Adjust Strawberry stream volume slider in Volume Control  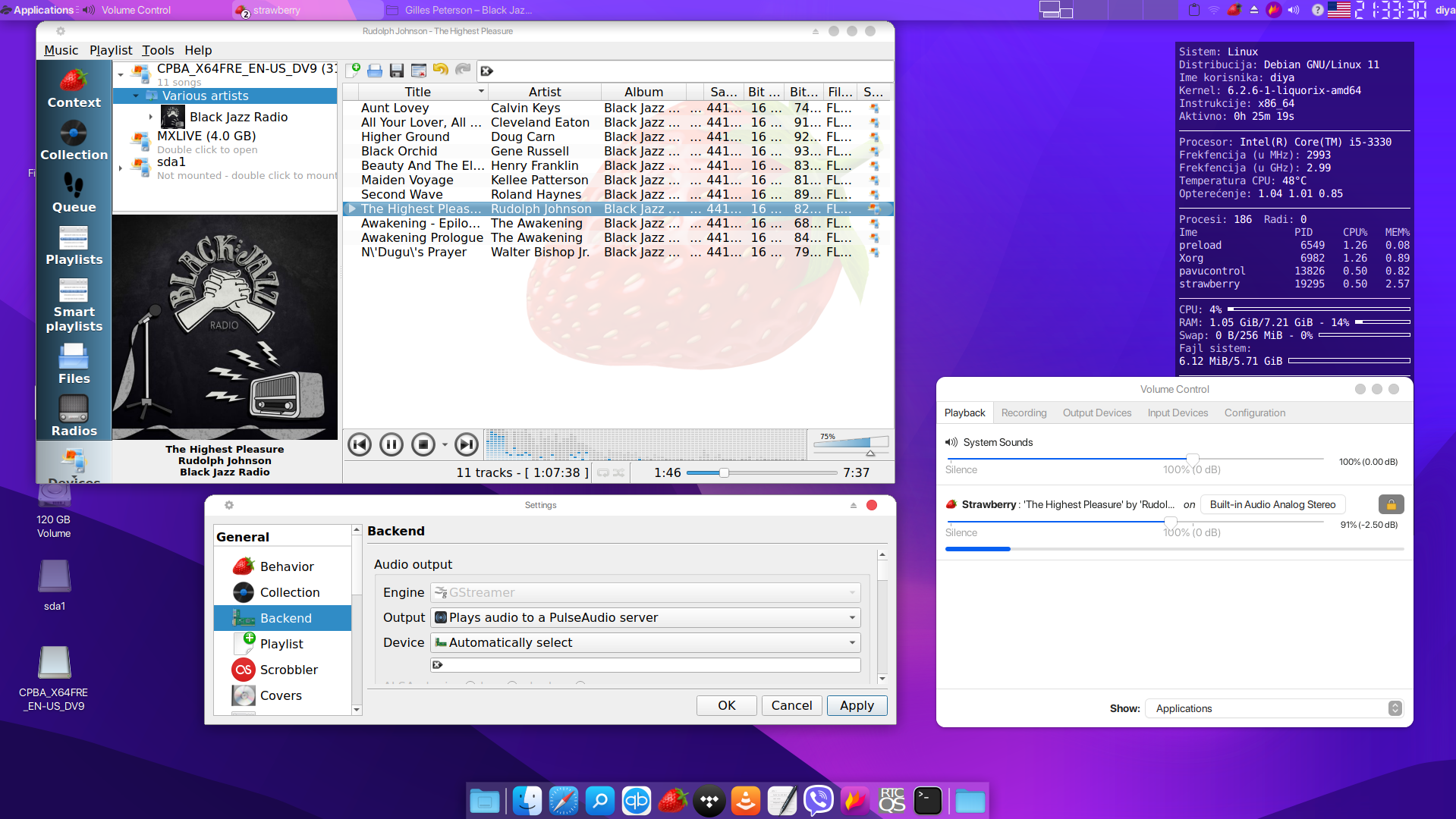1135,522
